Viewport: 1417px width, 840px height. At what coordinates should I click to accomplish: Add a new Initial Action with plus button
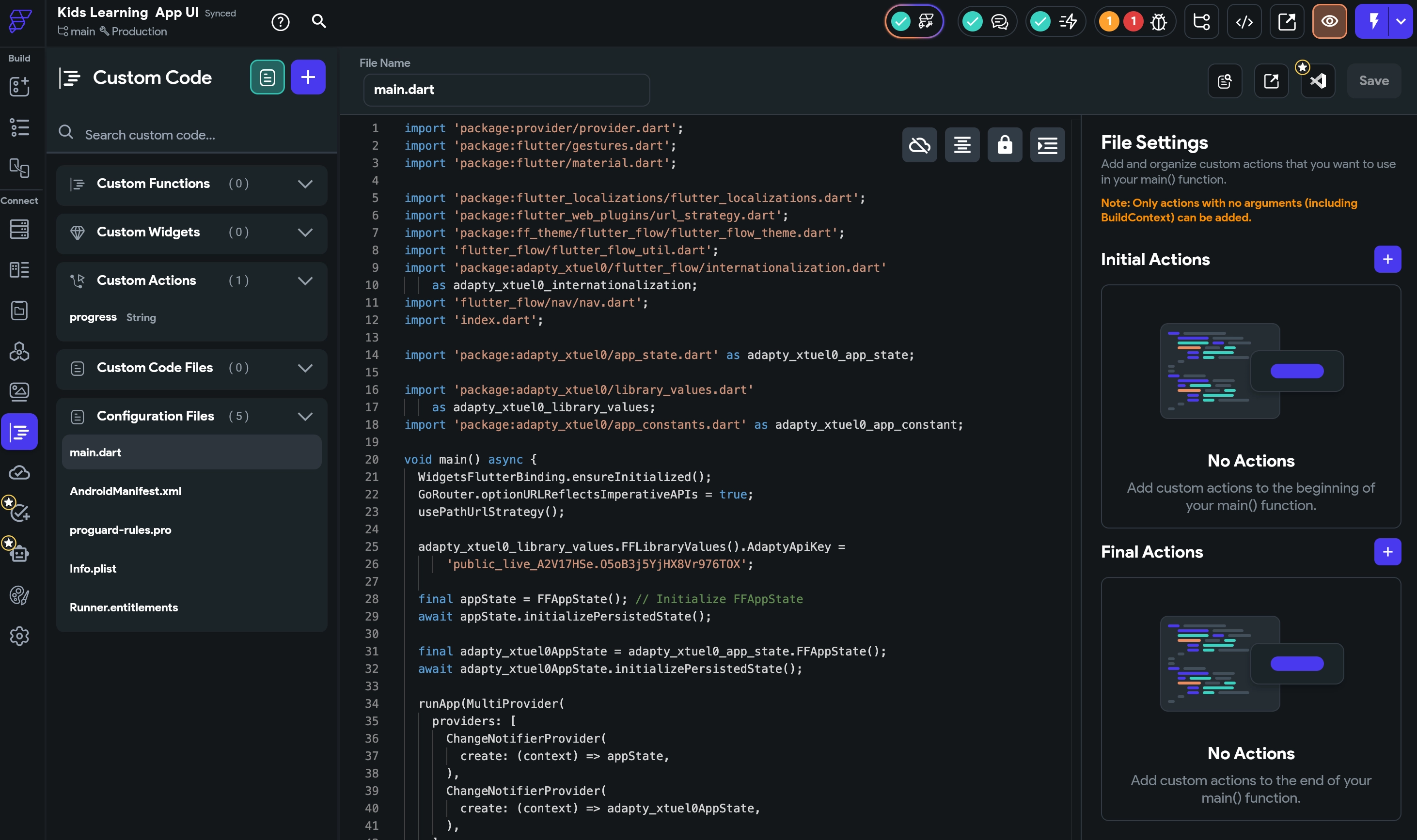point(1387,259)
